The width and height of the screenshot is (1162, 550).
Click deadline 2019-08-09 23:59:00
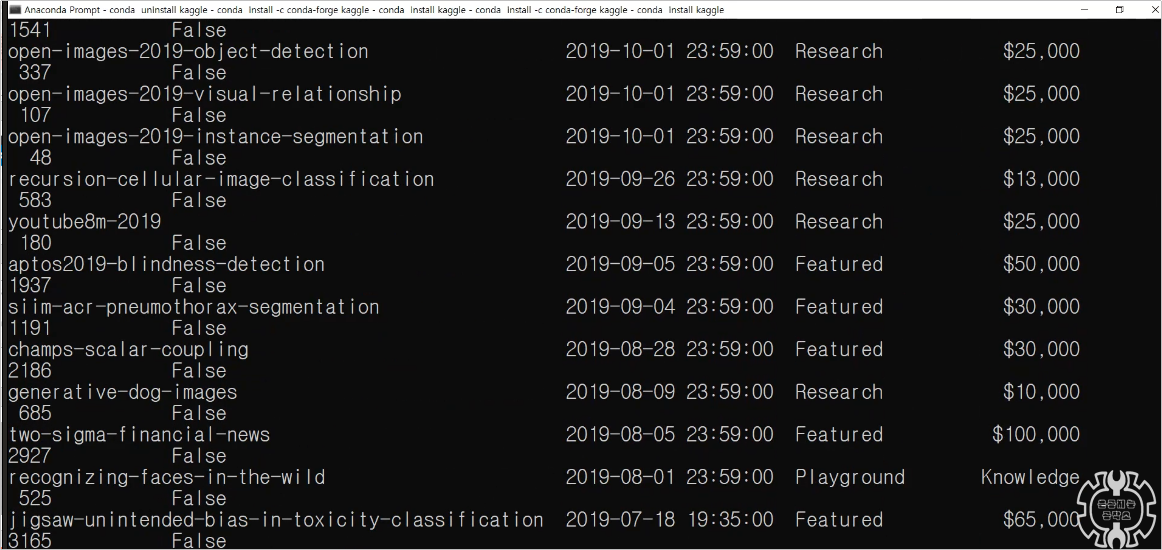pyautogui.click(x=670, y=392)
